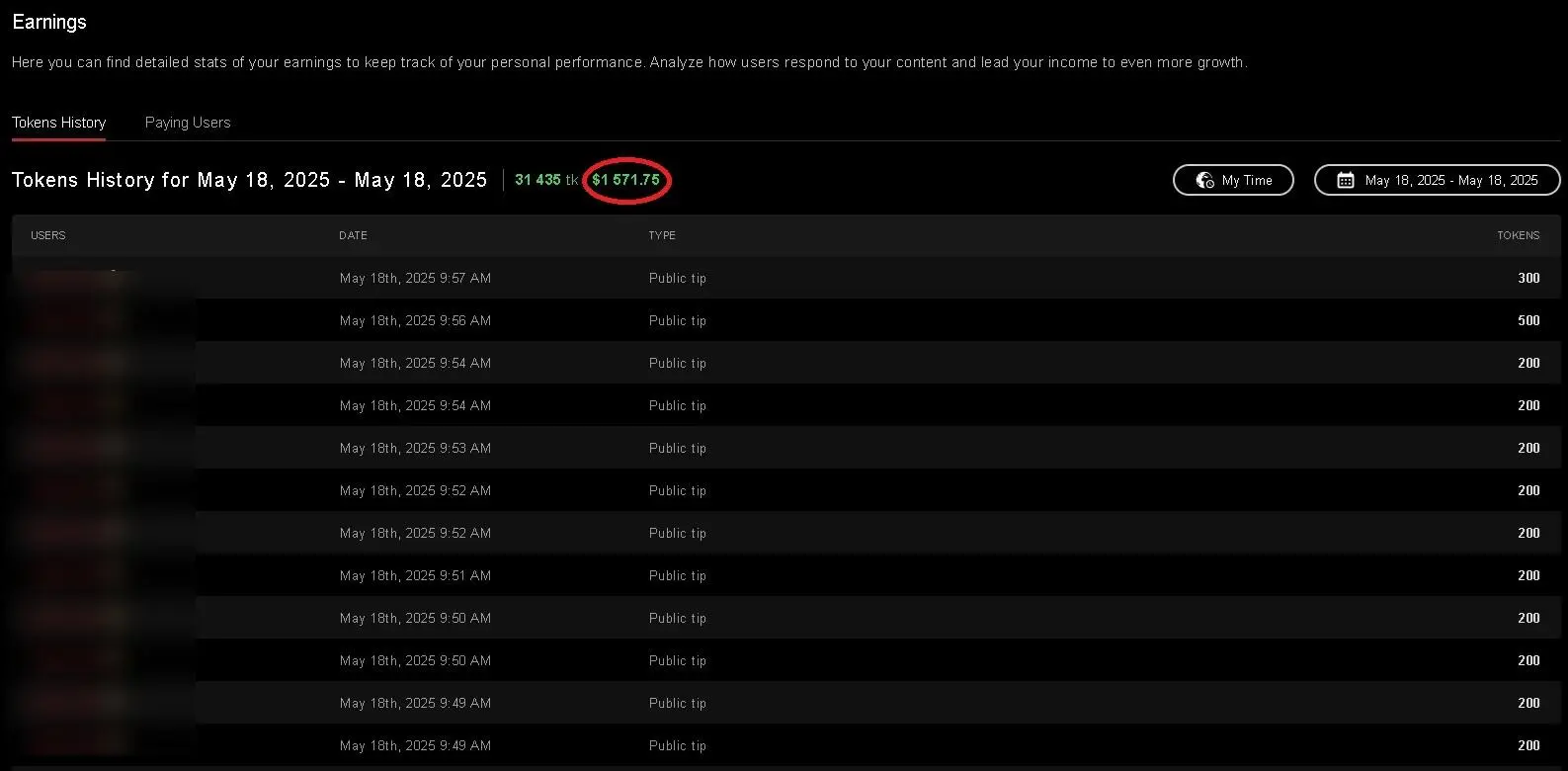Select the 9:51 AM tip entry date

415,576
